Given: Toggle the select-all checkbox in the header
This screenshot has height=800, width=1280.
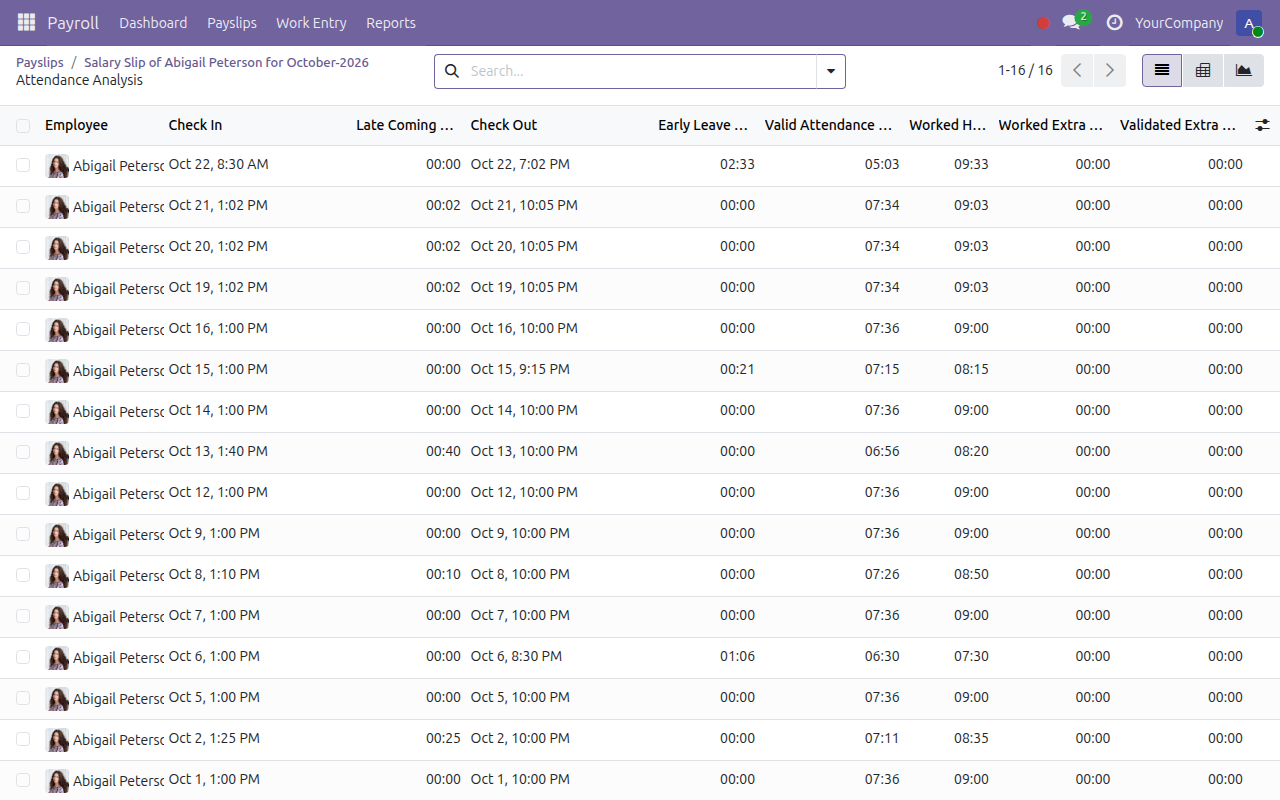Looking at the screenshot, I should (23, 126).
